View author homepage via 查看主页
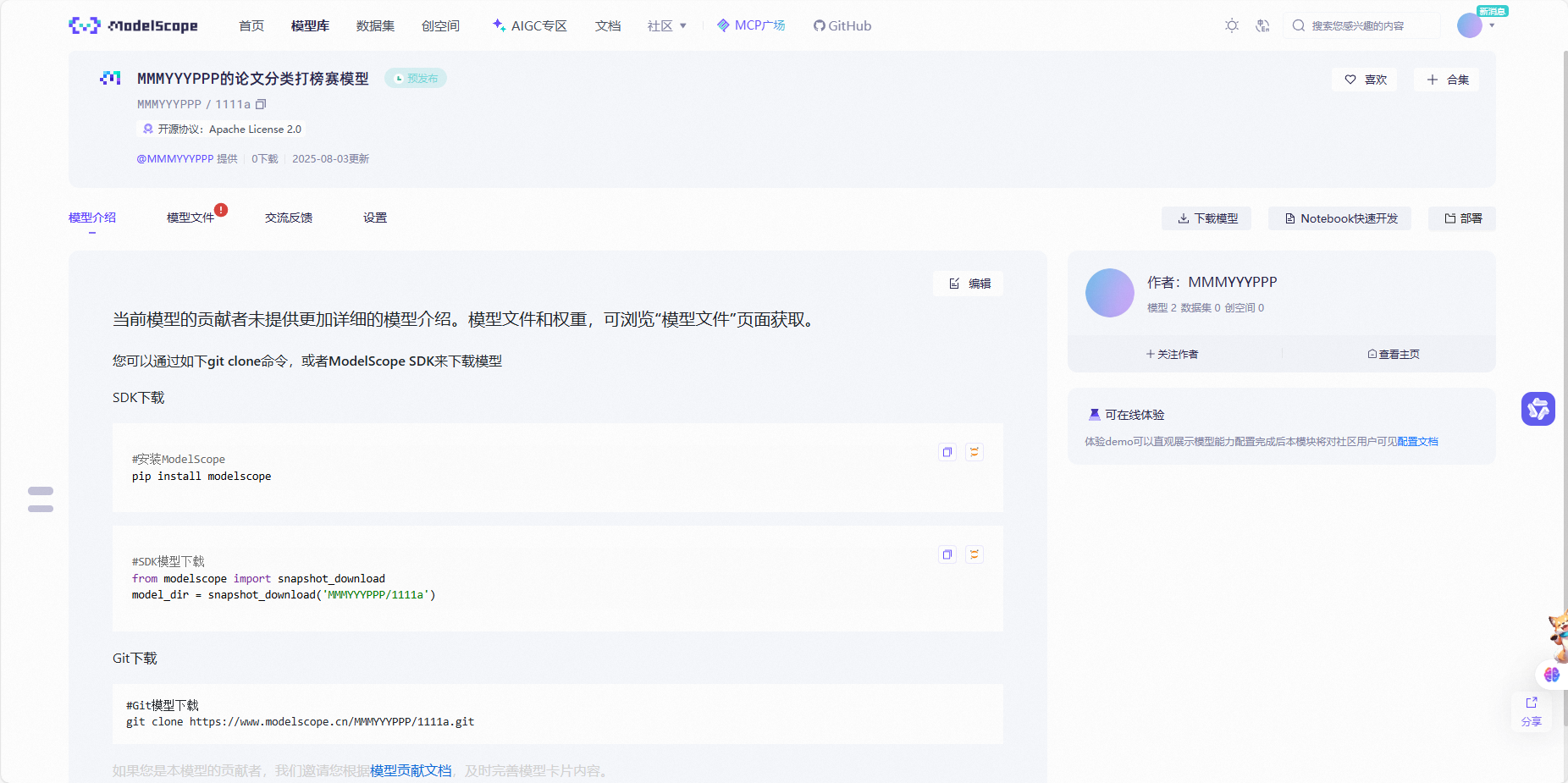This screenshot has height=783, width=1568. click(x=1394, y=354)
